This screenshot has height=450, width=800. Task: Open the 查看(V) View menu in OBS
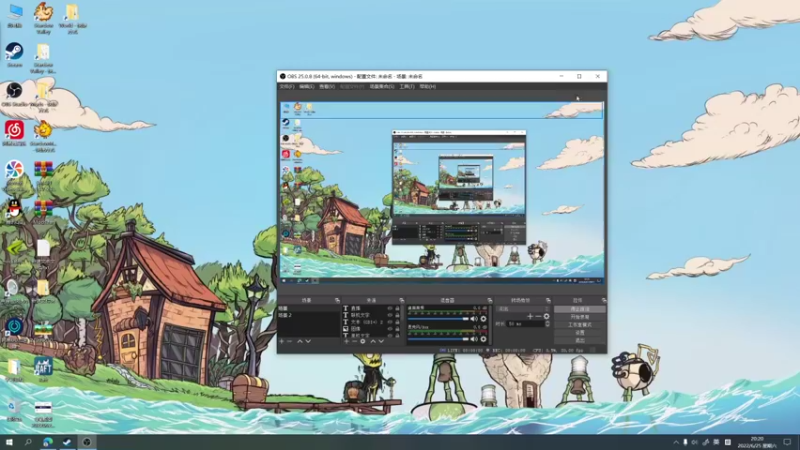click(x=327, y=87)
